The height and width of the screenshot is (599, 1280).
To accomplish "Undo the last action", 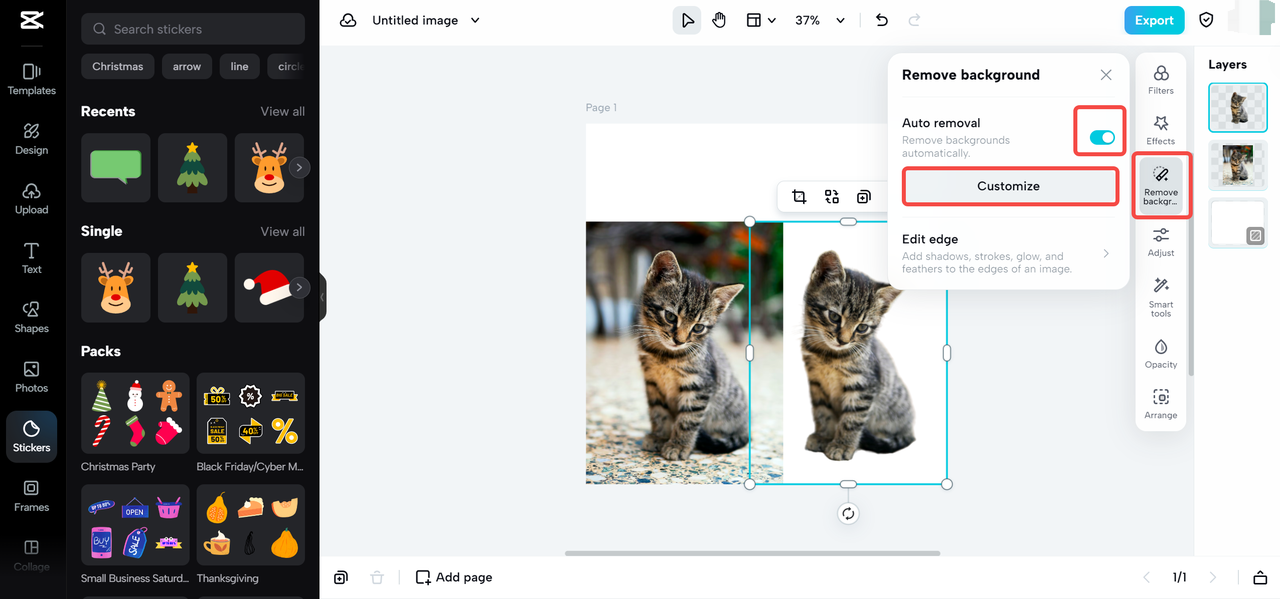I will coord(881,20).
